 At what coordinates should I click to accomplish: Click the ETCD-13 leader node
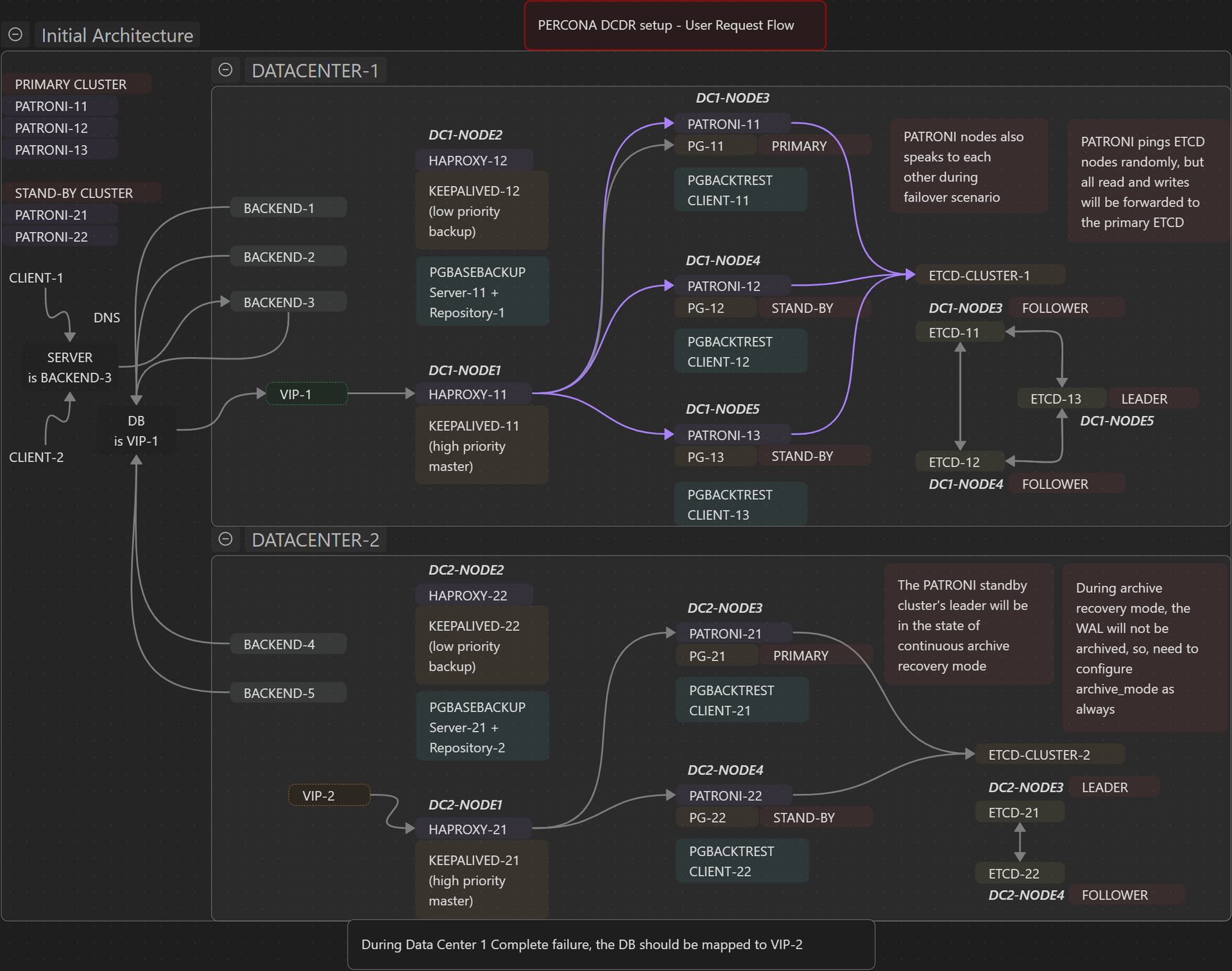click(x=1060, y=399)
